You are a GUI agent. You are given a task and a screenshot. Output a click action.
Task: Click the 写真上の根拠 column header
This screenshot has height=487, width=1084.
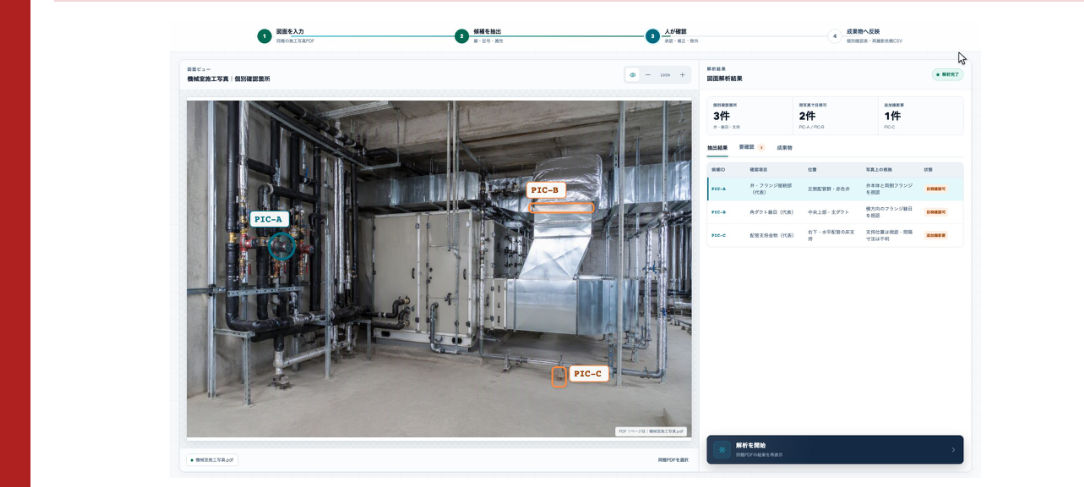[x=878, y=169]
